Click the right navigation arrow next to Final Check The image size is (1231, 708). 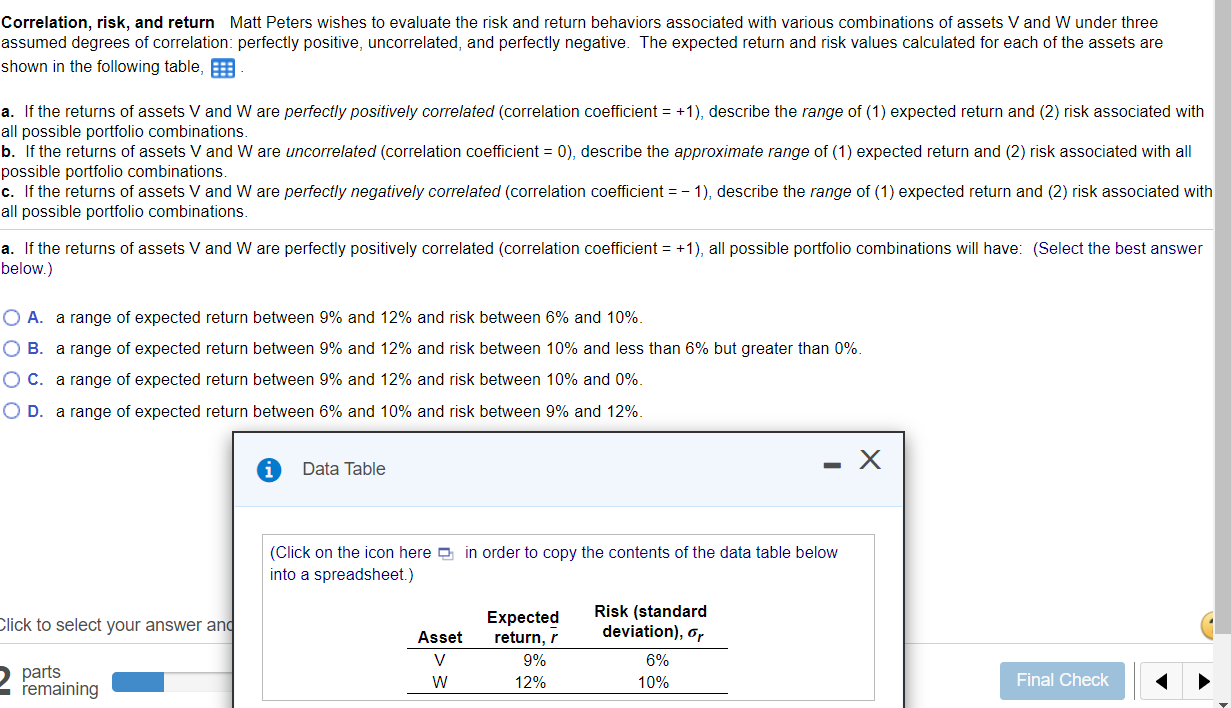coord(1203,680)
